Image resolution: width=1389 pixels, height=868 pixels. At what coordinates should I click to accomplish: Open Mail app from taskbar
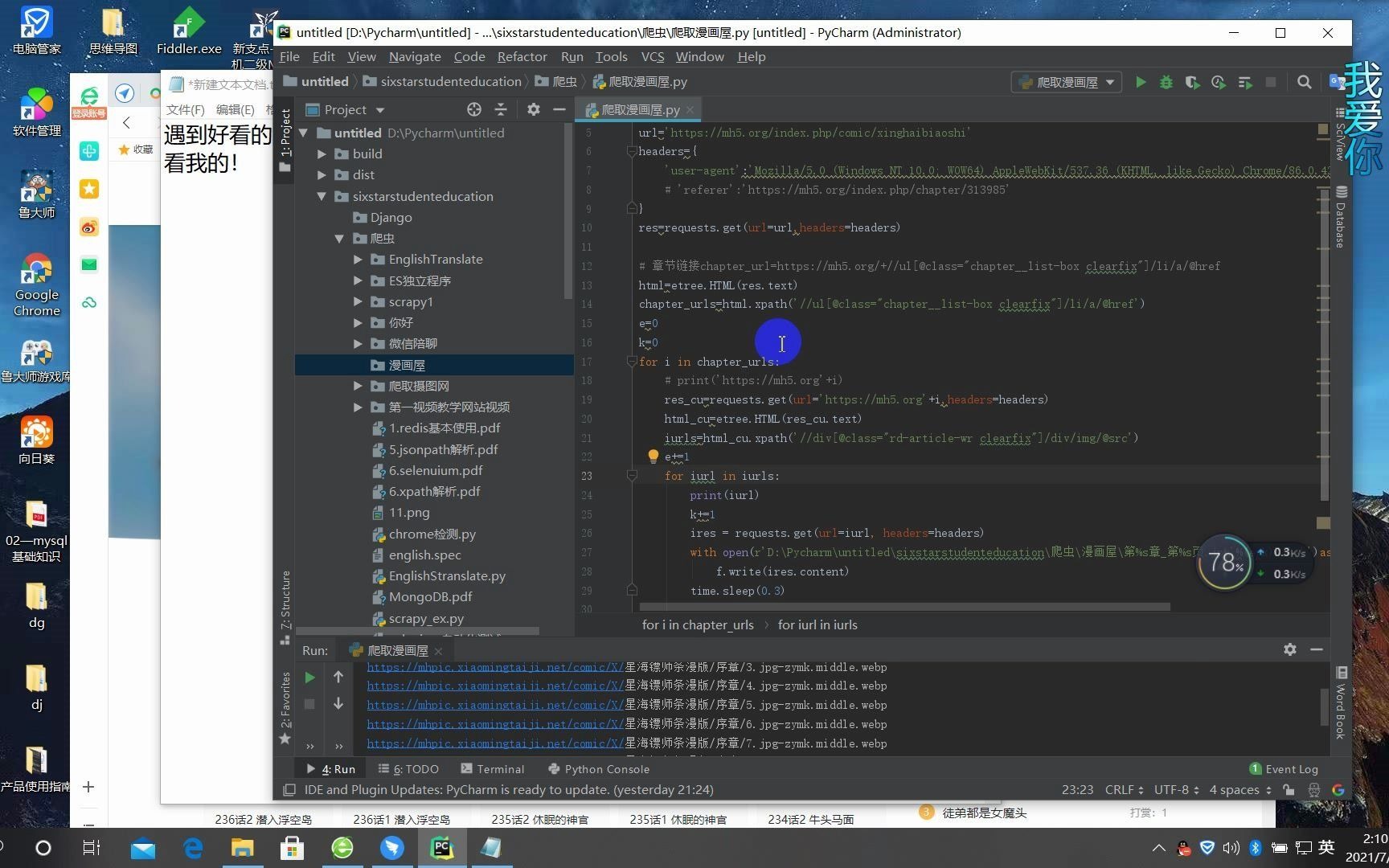click(x=143, y=848)
